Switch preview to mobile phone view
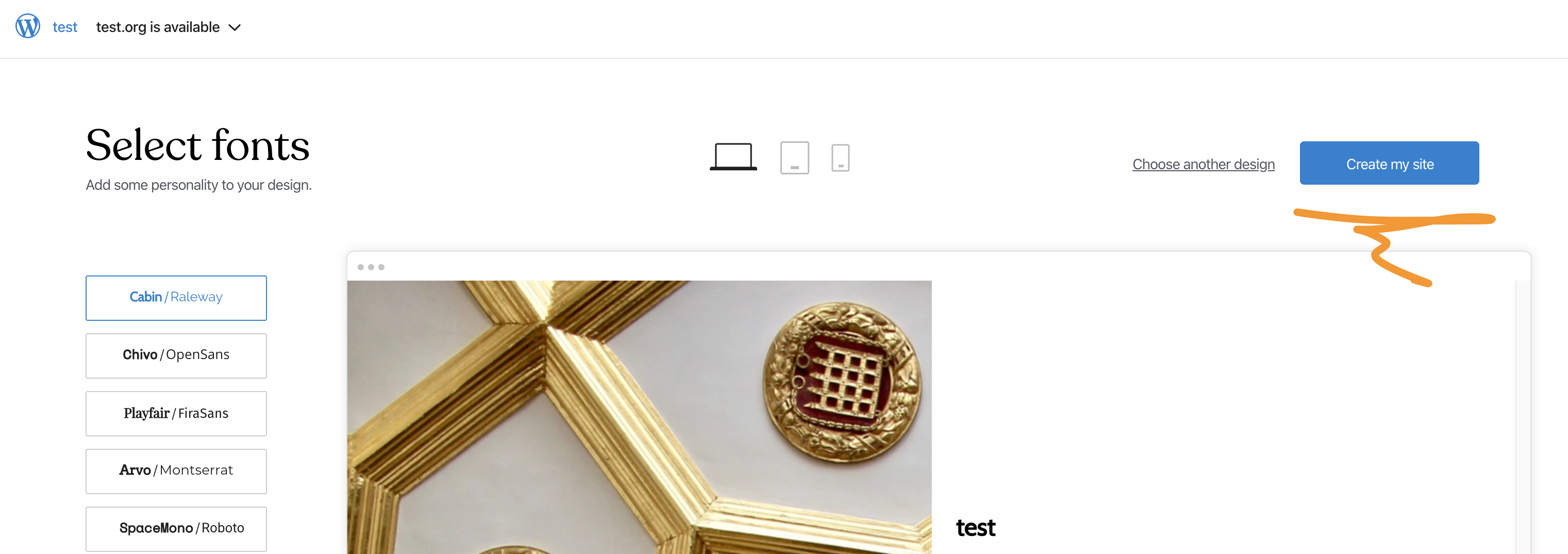Screen dimensions: 1568x554 coord(840,158)
